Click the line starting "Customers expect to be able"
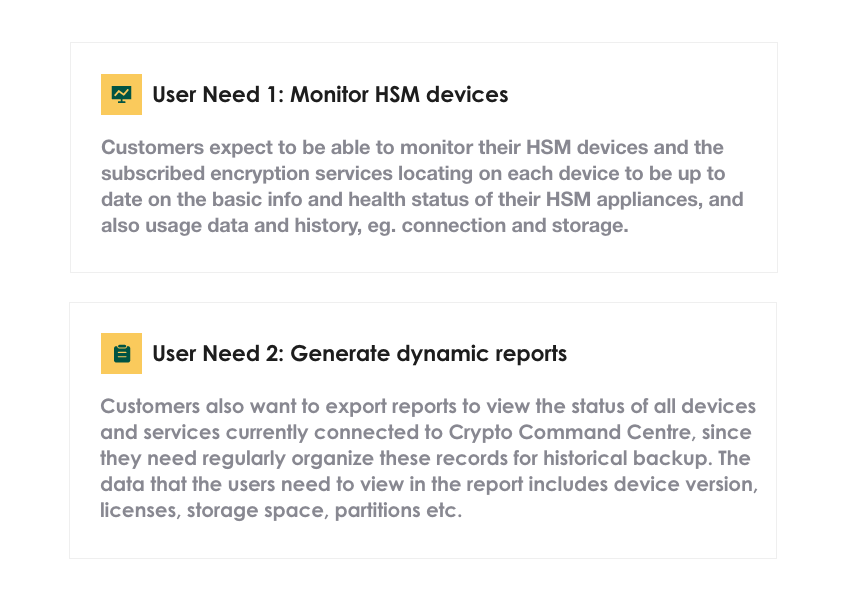846x603 pixels. tap(412, 147)
